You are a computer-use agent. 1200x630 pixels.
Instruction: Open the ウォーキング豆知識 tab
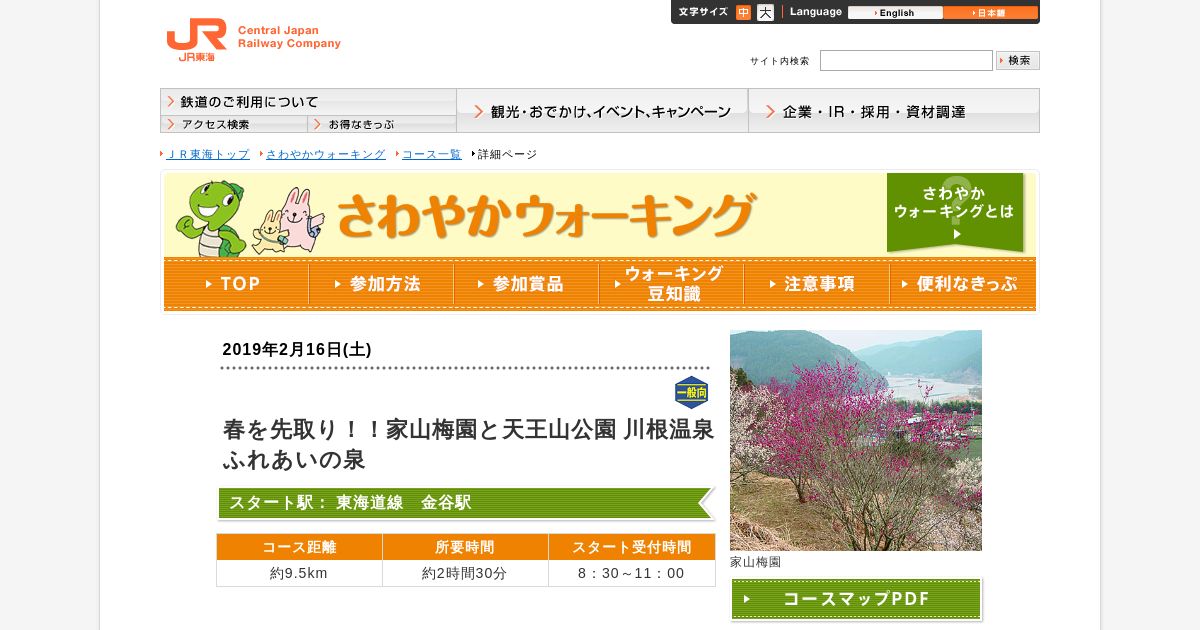[671, 284]
